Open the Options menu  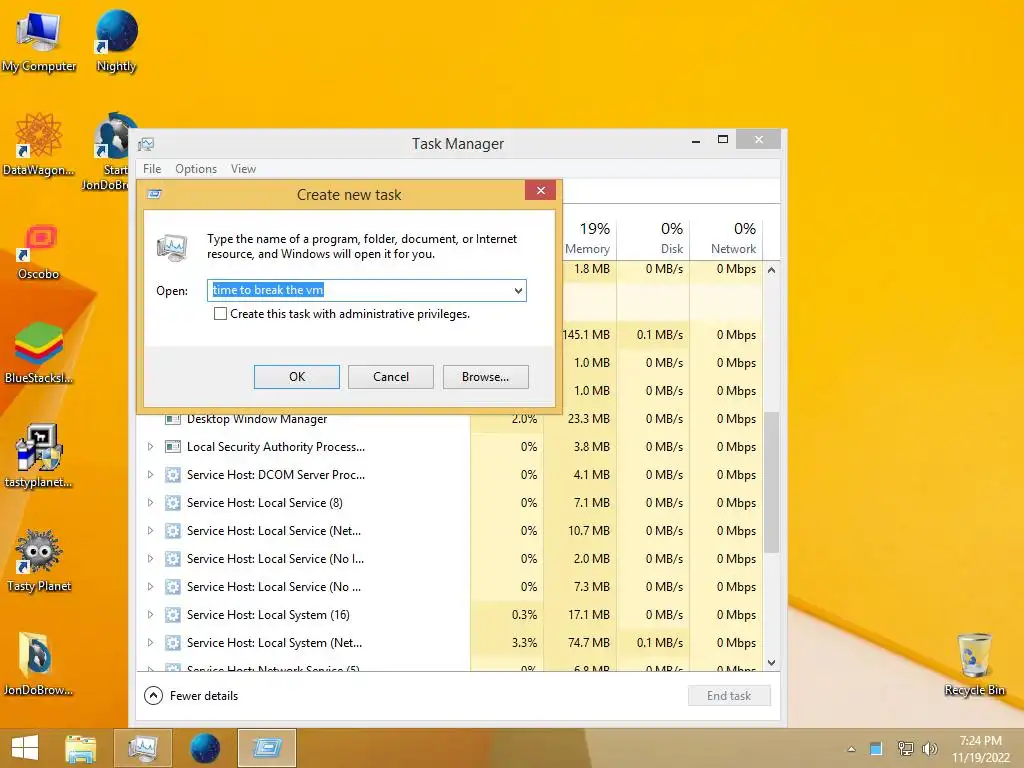(x=196, y=168)
